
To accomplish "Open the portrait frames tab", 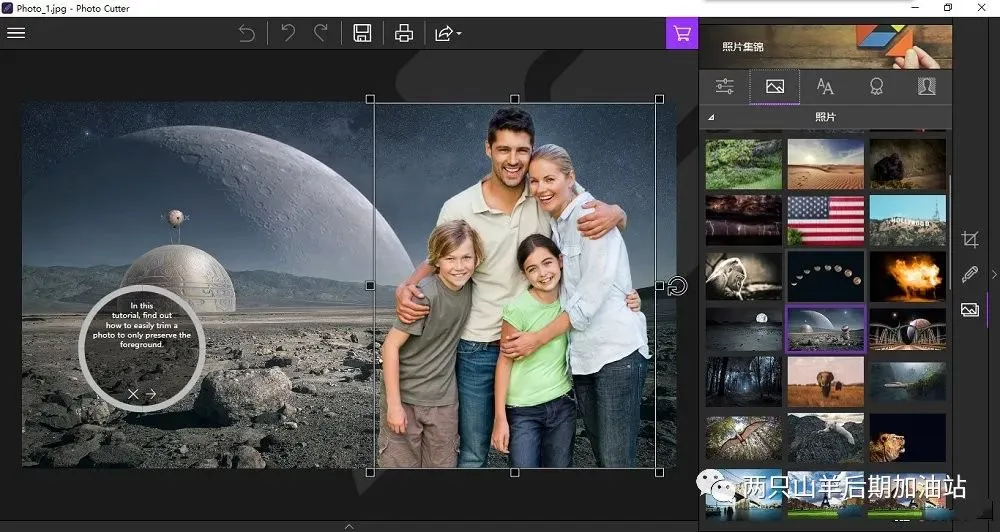I will pyautogui.click(x=926, y=87).
